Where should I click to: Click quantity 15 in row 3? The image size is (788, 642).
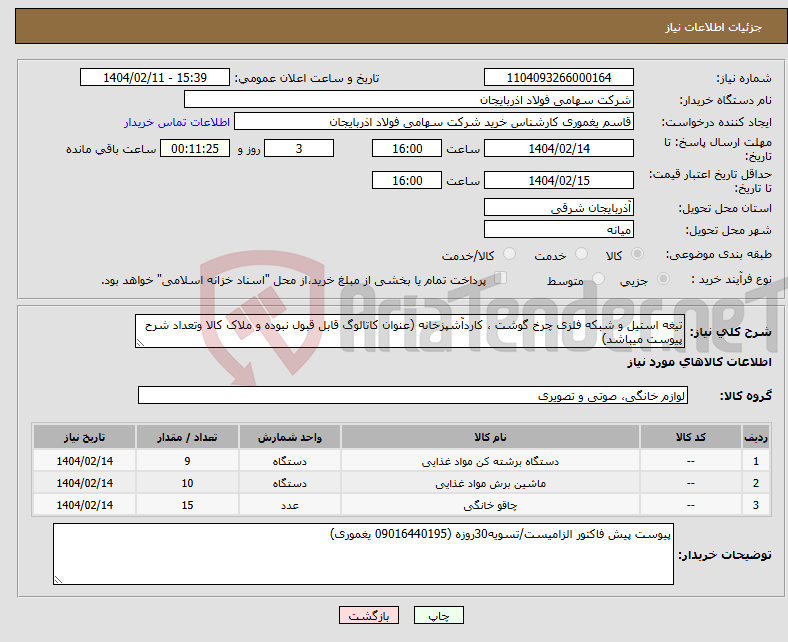(x=187, y=505)
